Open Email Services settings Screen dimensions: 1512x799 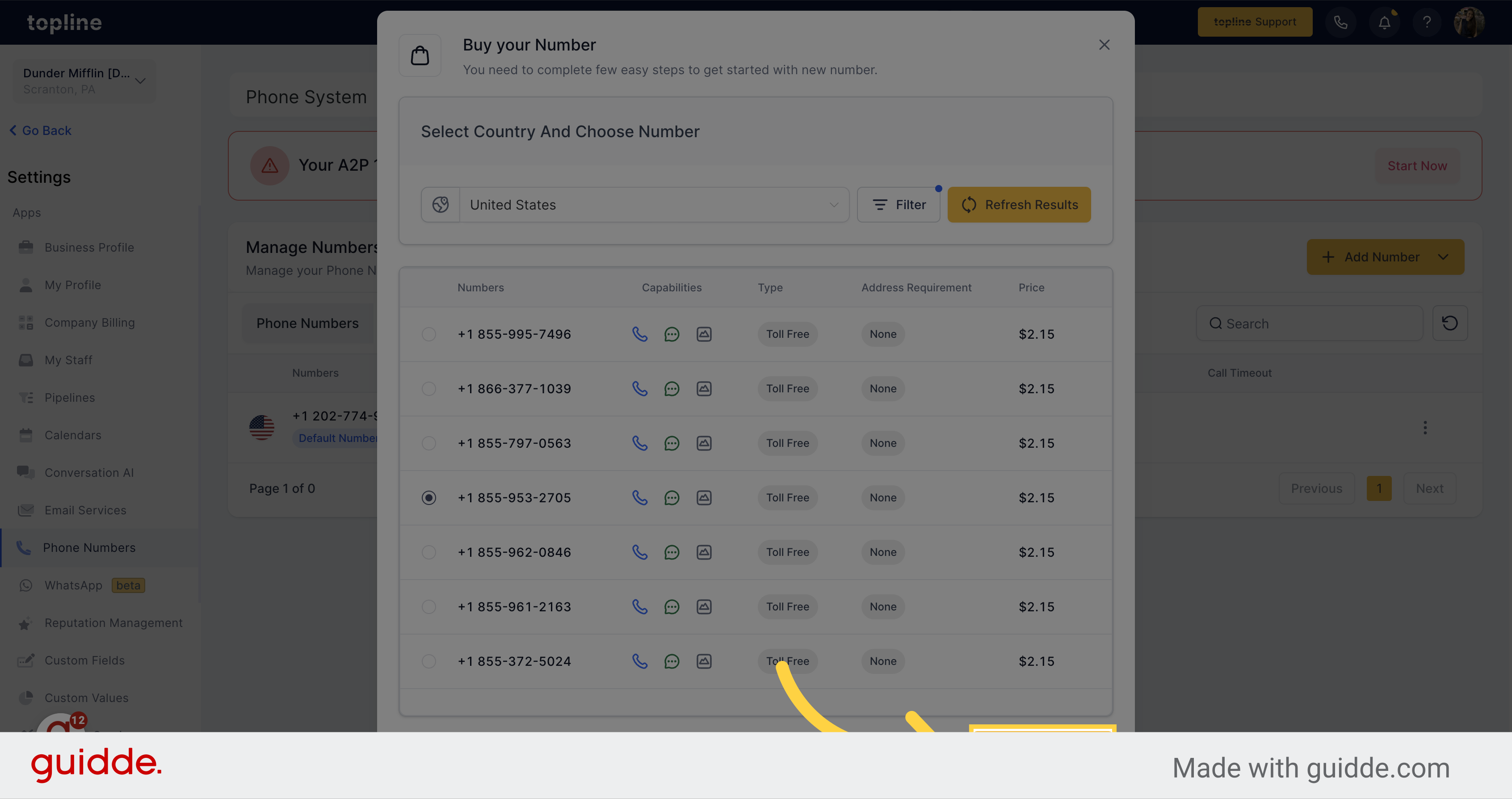(x=85, y=510)
